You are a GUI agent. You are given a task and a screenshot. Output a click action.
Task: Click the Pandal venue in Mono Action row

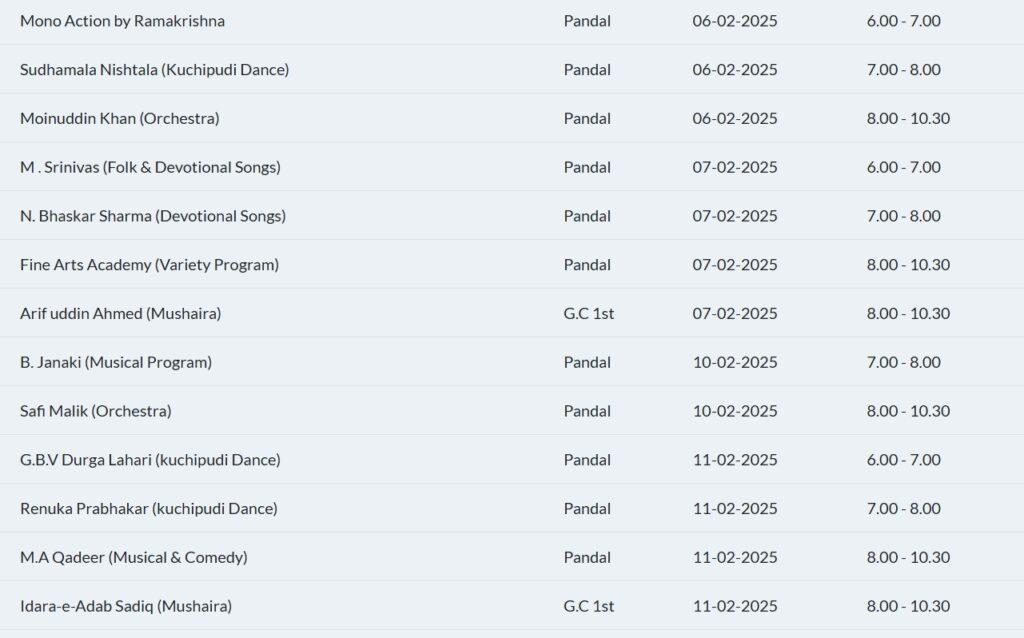click(587, 21)
